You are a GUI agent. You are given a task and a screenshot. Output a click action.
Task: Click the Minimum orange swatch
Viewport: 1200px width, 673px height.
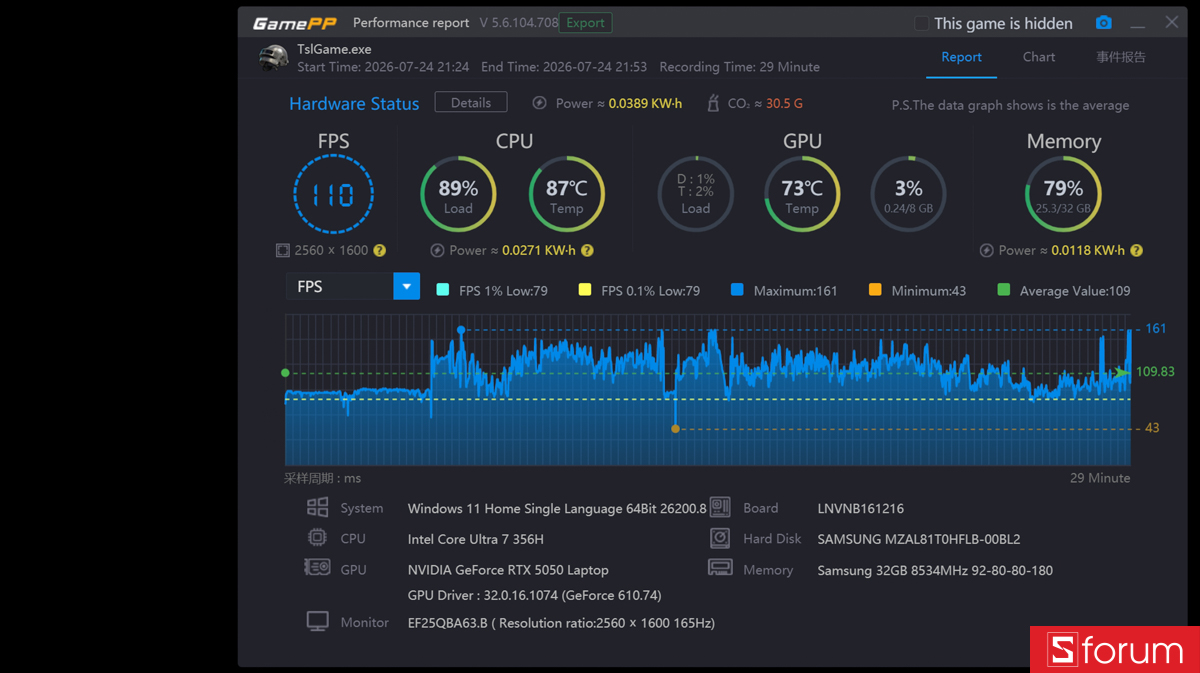coord(875,290)
